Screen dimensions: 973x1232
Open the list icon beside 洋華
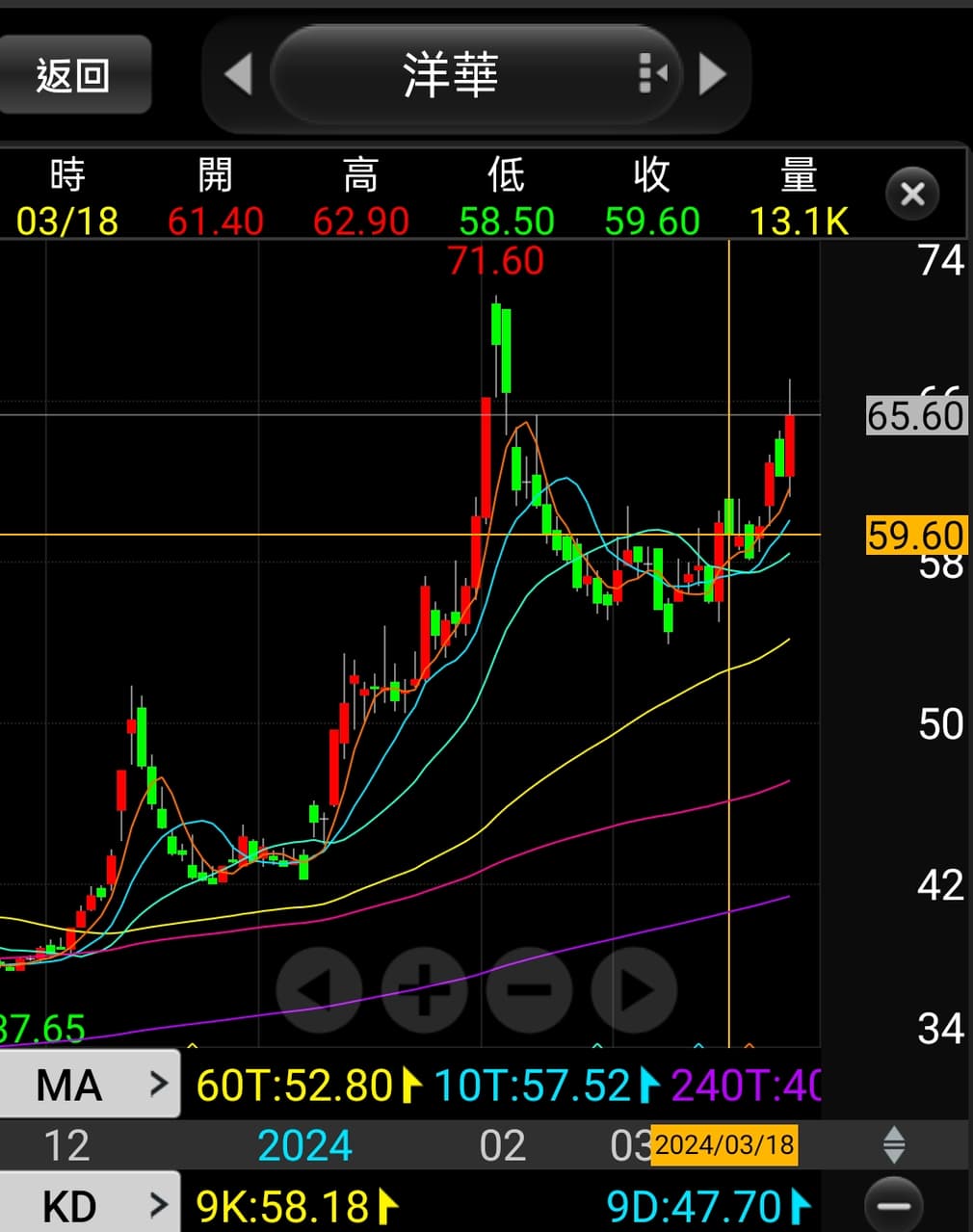653,74
